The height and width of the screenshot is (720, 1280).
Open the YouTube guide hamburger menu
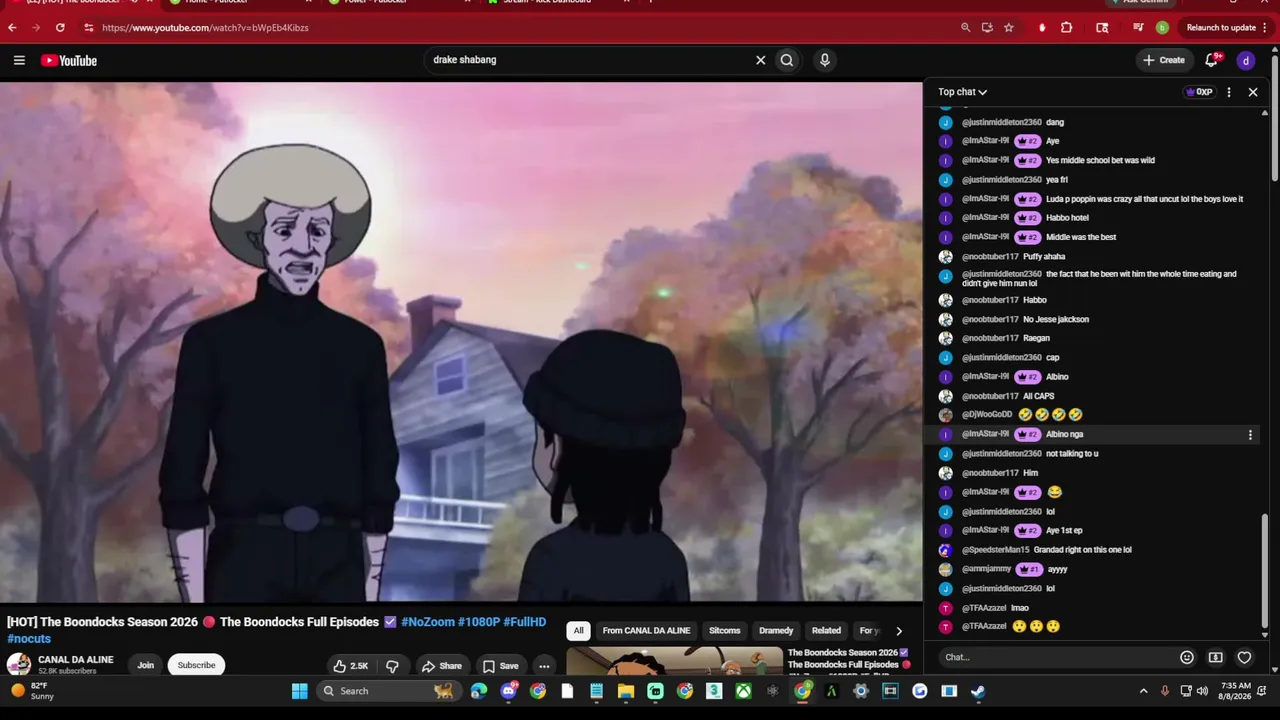pos(19,60)
